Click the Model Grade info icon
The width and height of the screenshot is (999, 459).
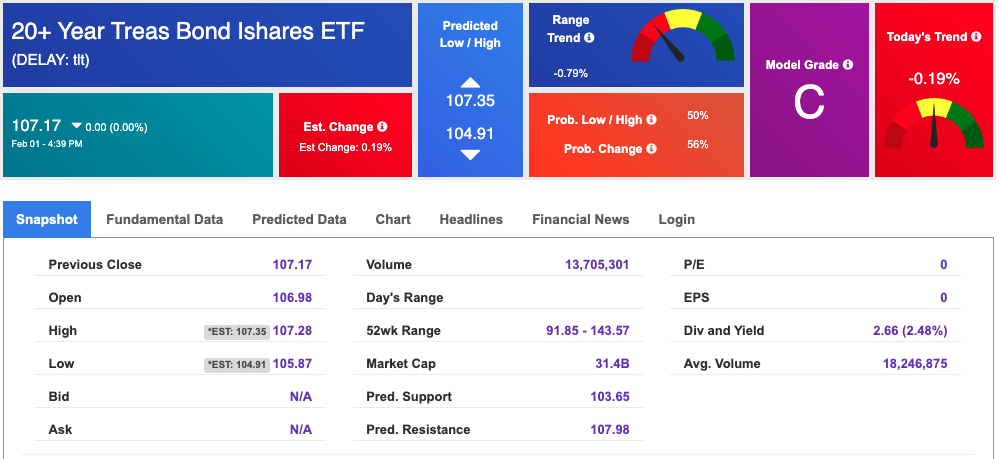point(847,64)
